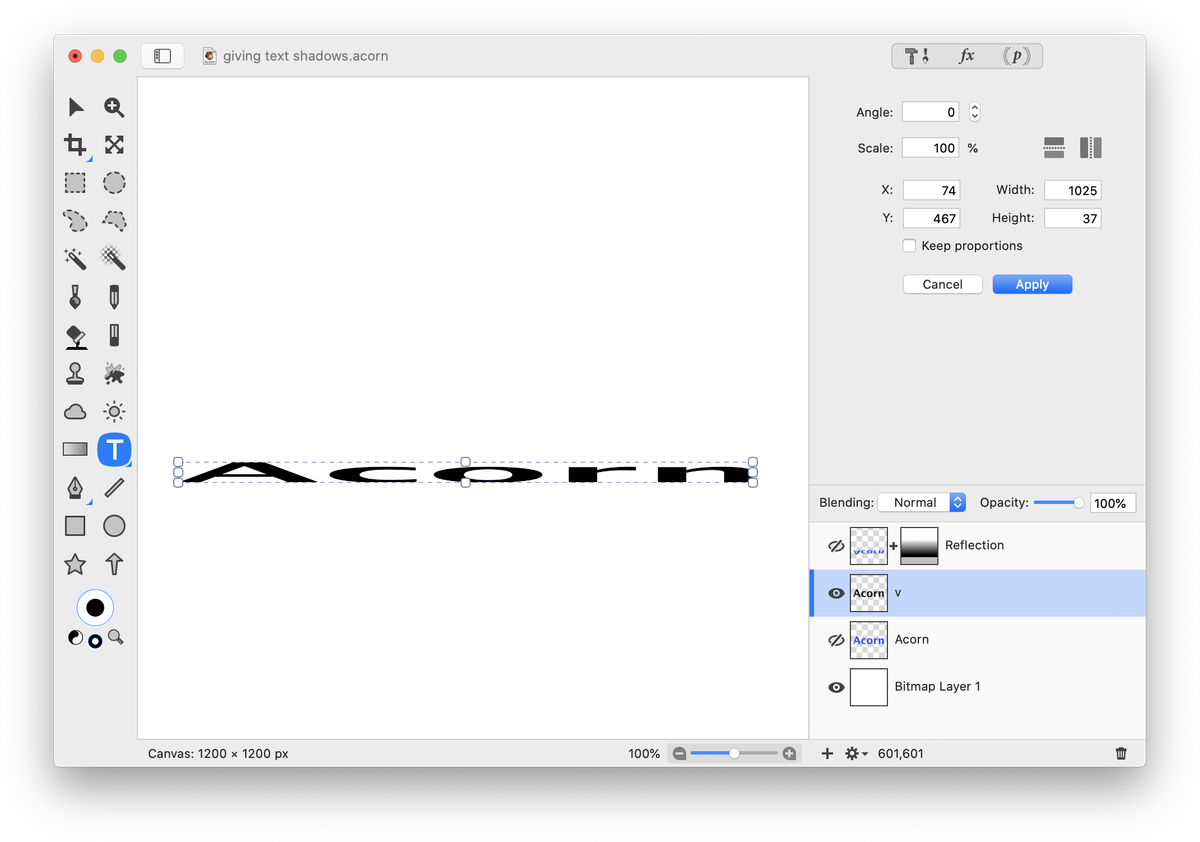This screenshot has width=1200, height=842.
Task: Select the Crop tool
Action: click(x=76, y=145)
